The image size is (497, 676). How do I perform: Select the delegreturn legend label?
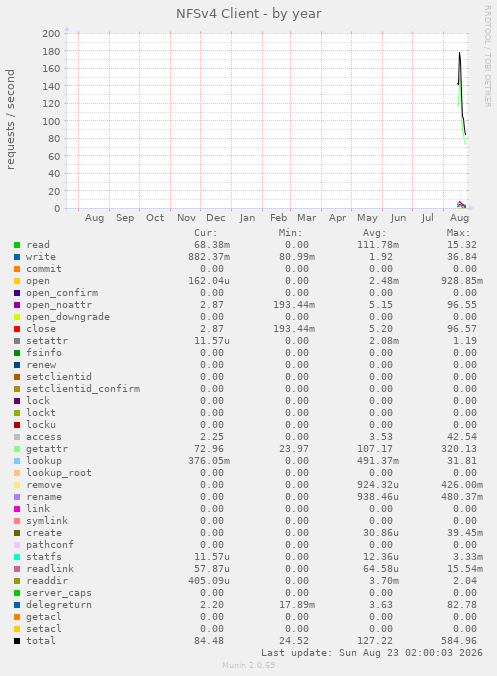pyautogui.click(x=59, y=605)
